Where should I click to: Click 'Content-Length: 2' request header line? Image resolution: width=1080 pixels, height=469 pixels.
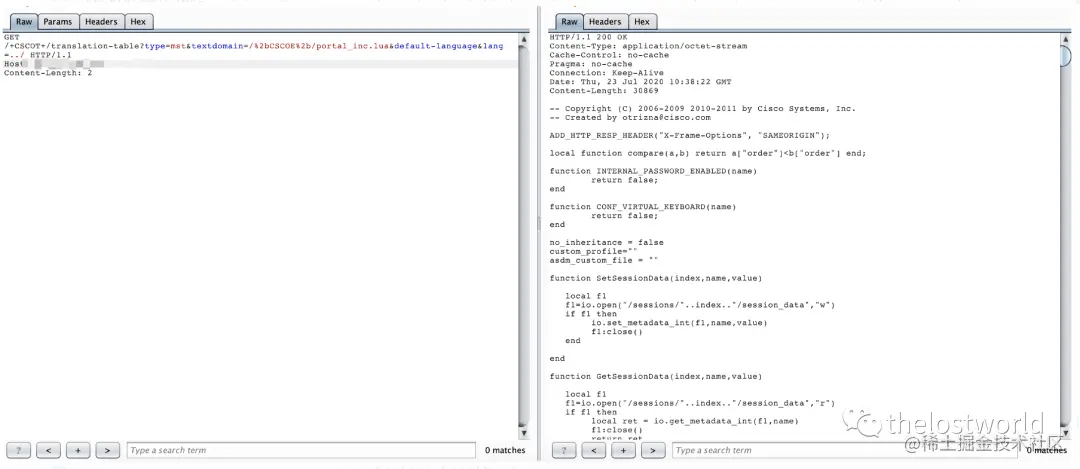coord(48,73)
